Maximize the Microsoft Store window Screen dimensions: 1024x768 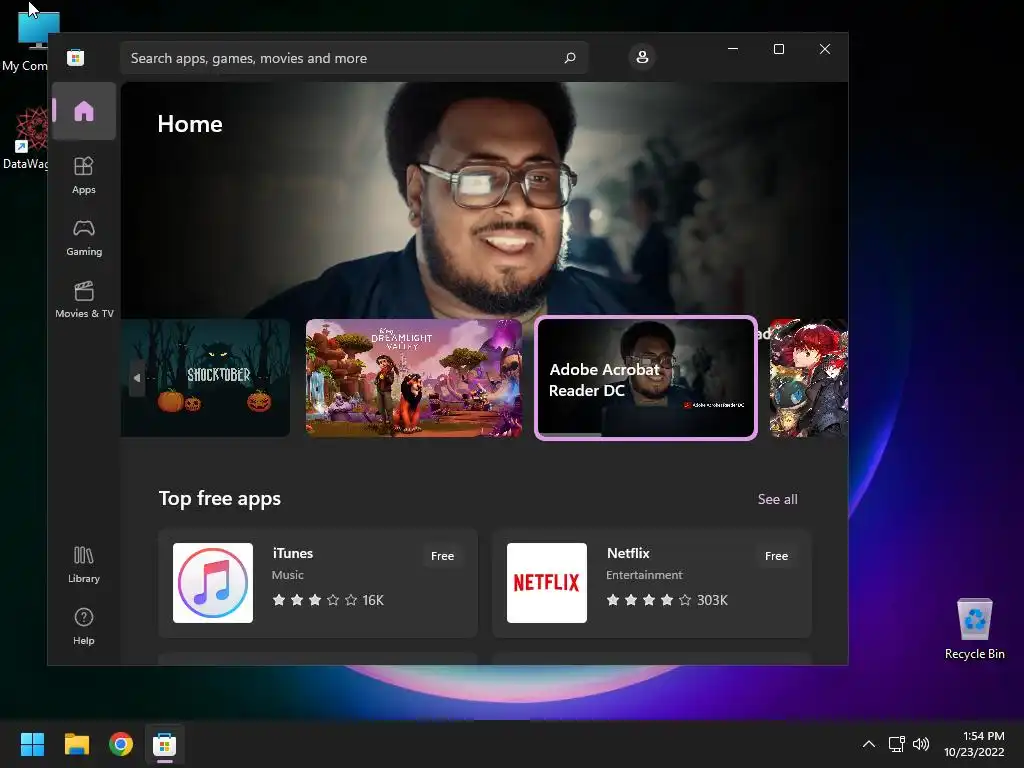(x=778, y=49)
